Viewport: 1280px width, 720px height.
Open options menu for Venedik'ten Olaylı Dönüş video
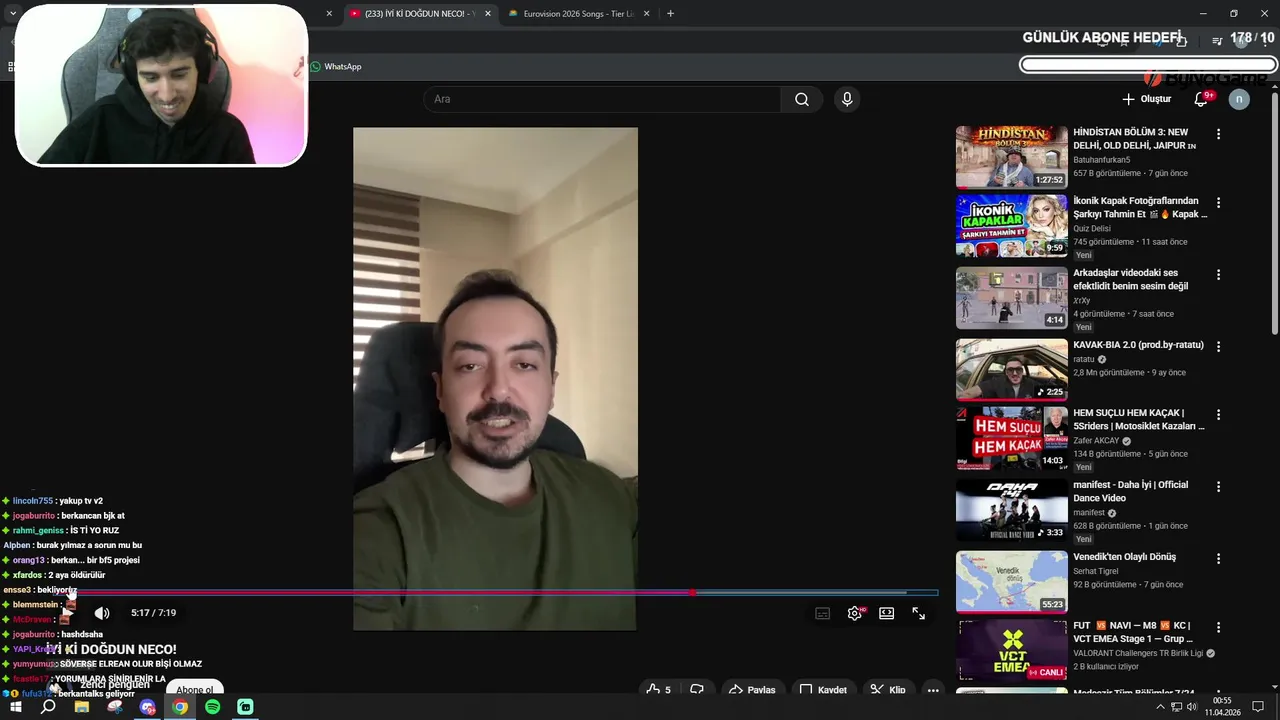pyautogui.click(x=1218, y=558)
